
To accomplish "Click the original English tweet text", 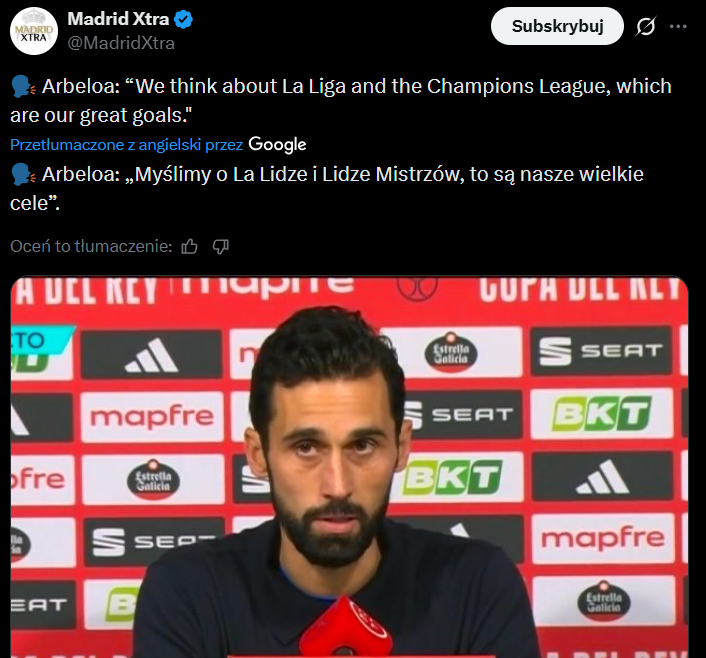I will [340, 100].
